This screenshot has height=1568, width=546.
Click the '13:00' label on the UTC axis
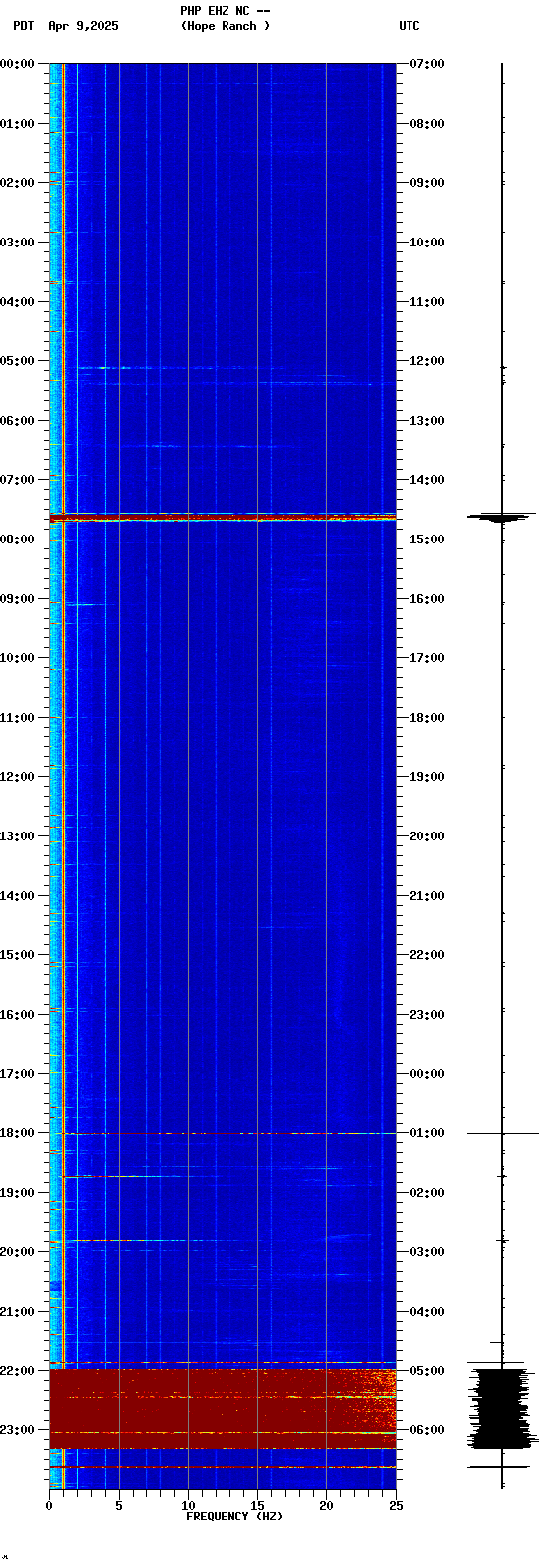pyautogui.click(x=427, y=421)
